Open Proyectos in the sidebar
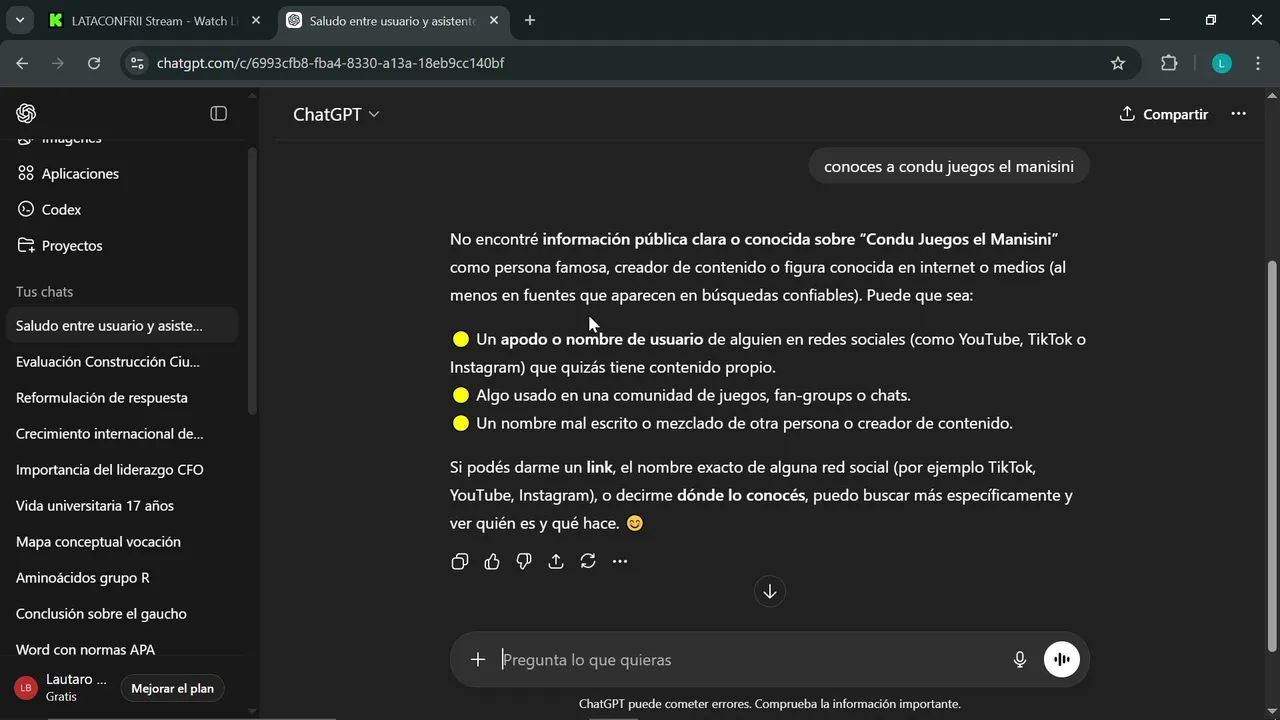This screenshot has height=720, width=1280. click(60, 245)
